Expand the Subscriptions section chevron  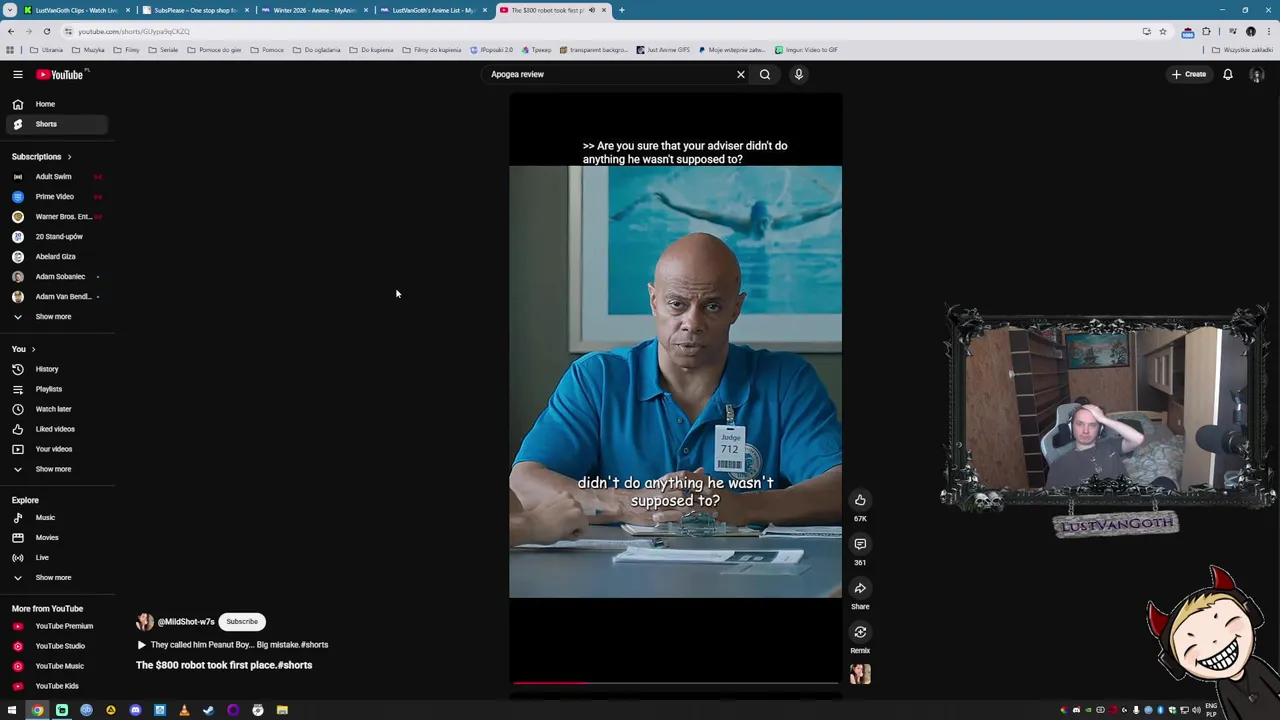click(69, 157)
